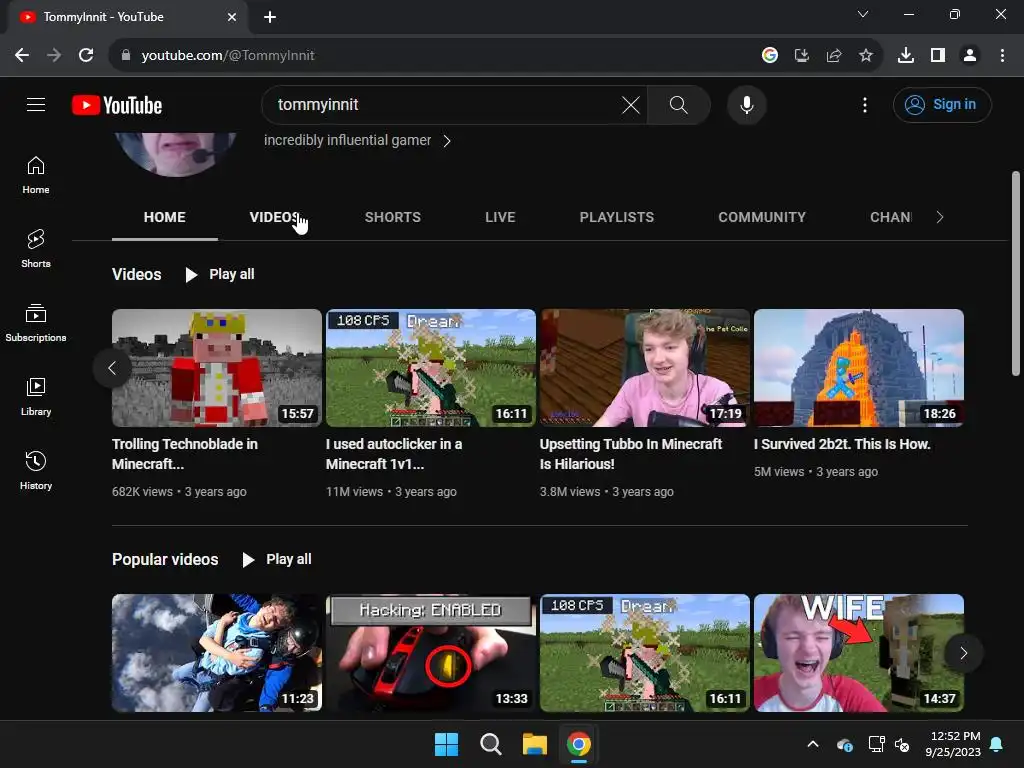Viewport: 1024px width, 768px height.
Task: Open I Survived 2b2t title link
Action: [842, 444]
